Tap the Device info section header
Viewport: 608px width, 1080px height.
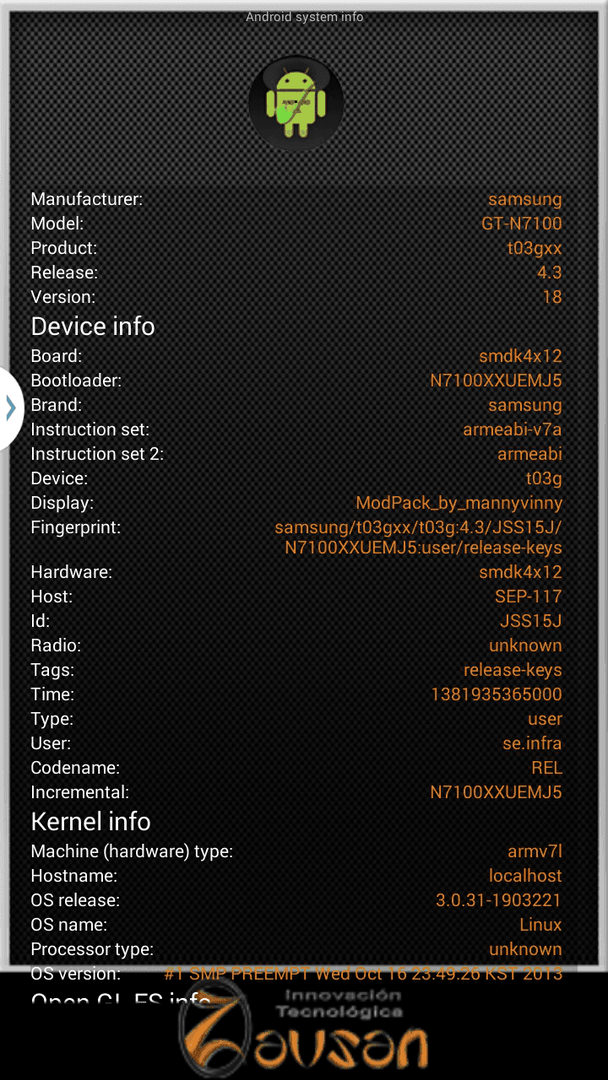pyautogui.click(x=93, y=326)
